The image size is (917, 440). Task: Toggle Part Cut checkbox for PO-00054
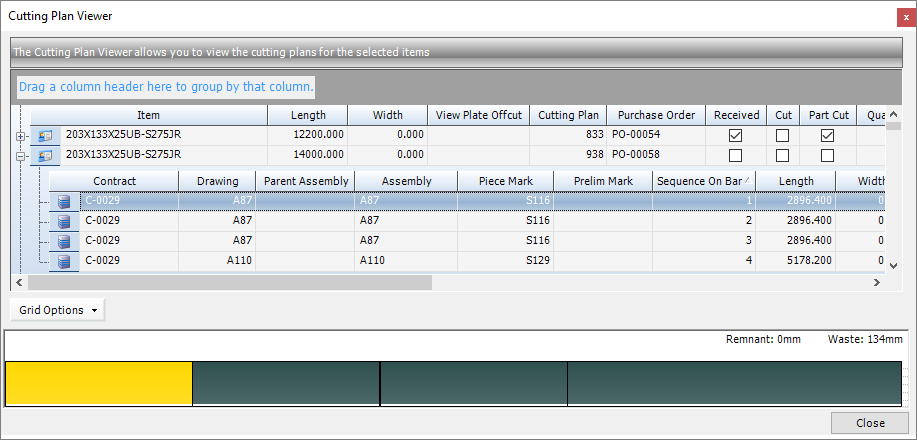pos(827,135)
